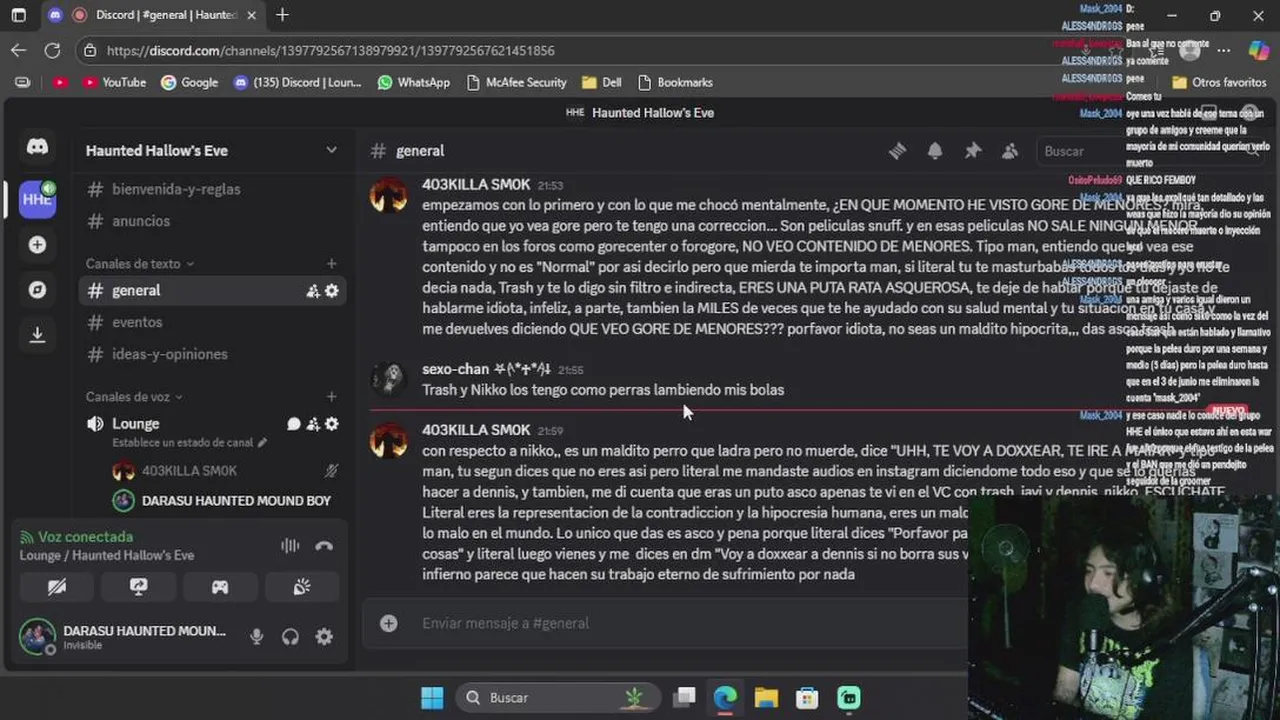
Task: Open Bookmarks item in favorites bar
Action: pyautogui.click(x=675, y=83)
